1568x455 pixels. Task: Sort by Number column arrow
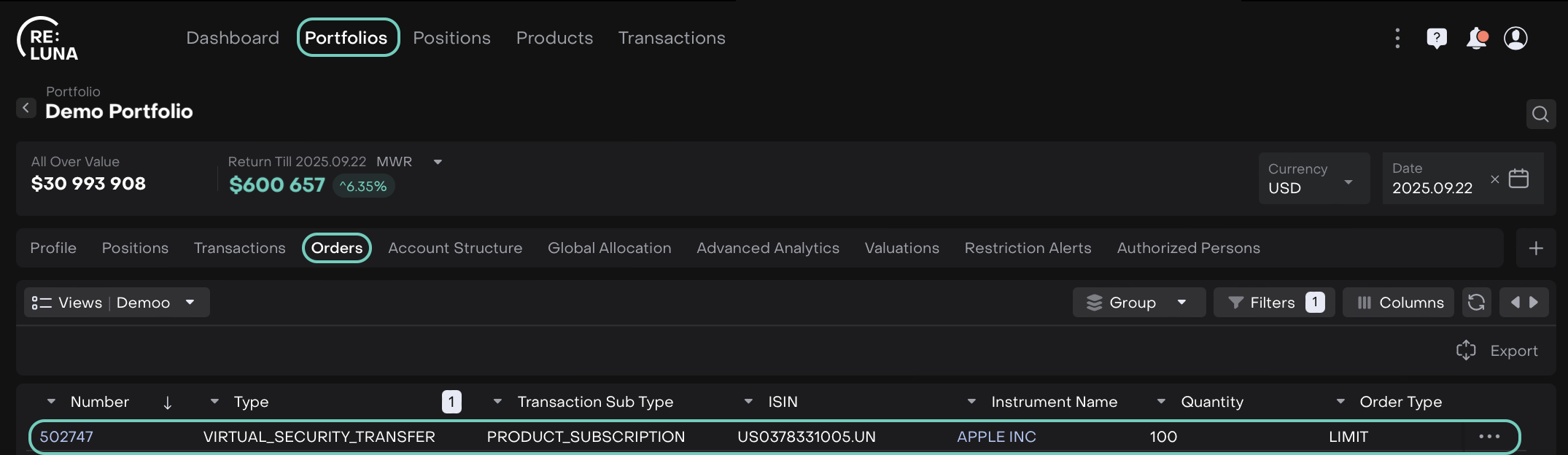pyautogui.click(x=167, y=402)
